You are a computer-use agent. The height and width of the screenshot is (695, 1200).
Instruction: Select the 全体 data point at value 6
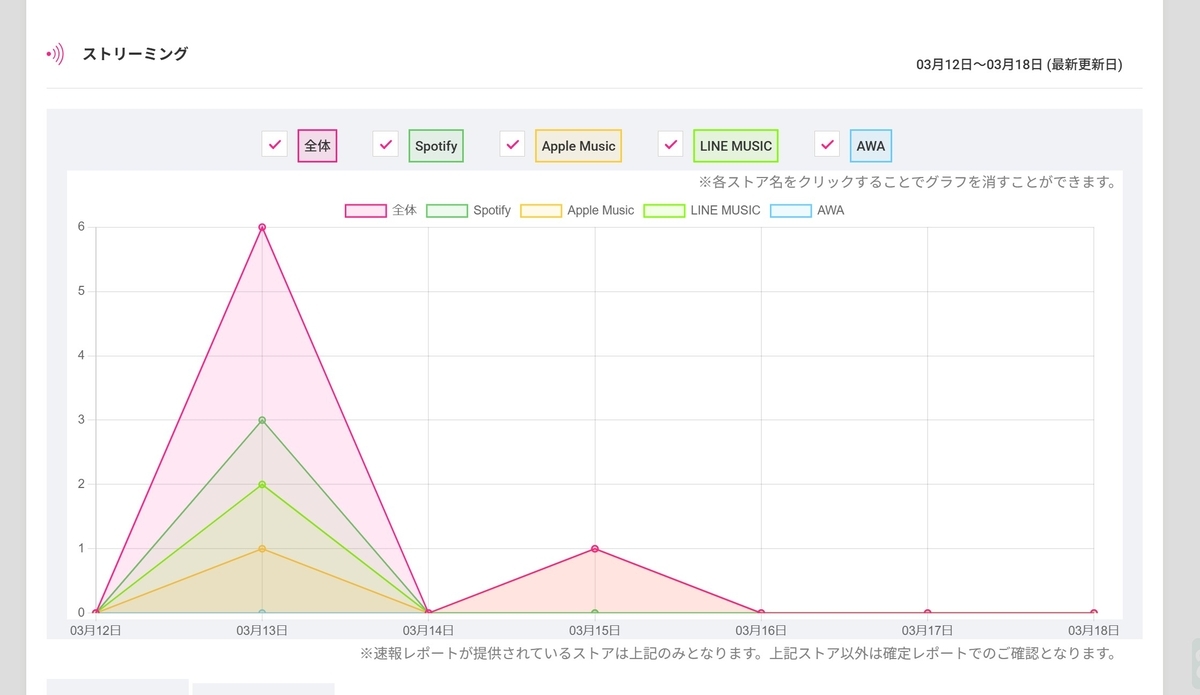point(262,227)
